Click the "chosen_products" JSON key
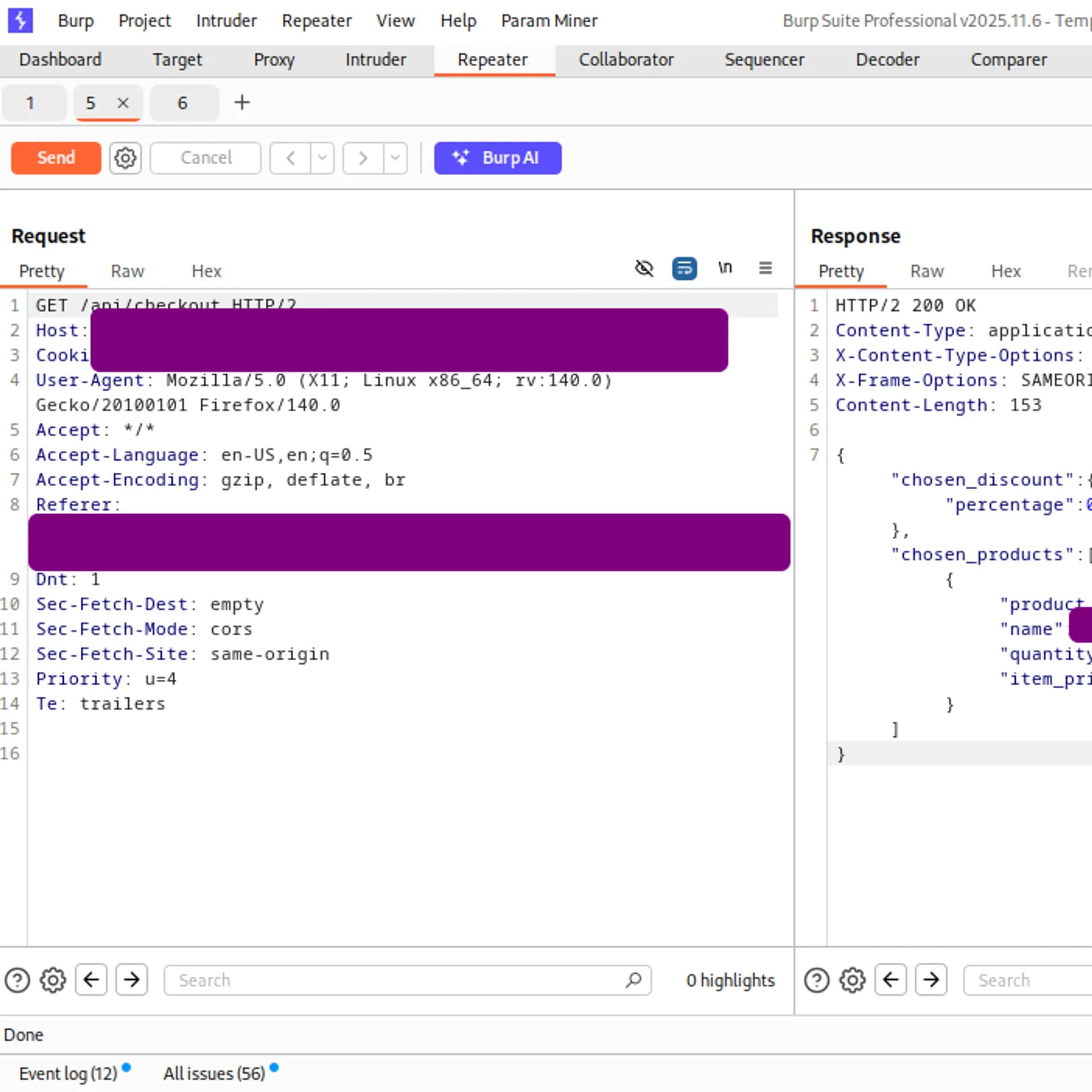The width and height of the screenshot is (1092, 1092). [x=982, y=555]
